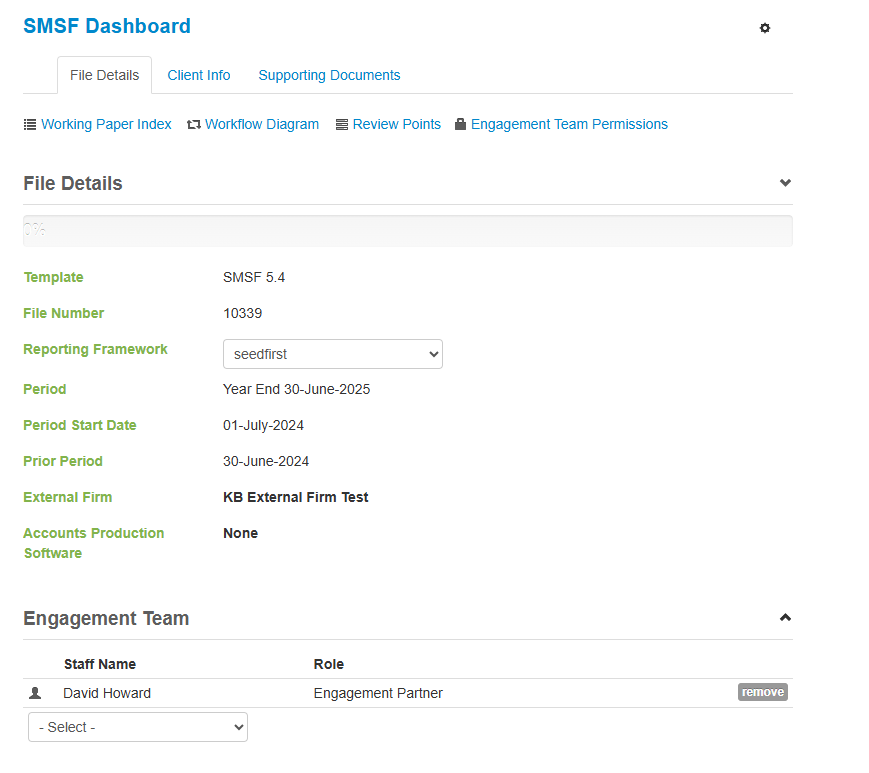The image size is (869, 773).
Task: Open the Supporting Documents tab
Action: click(x=329, y=75)
